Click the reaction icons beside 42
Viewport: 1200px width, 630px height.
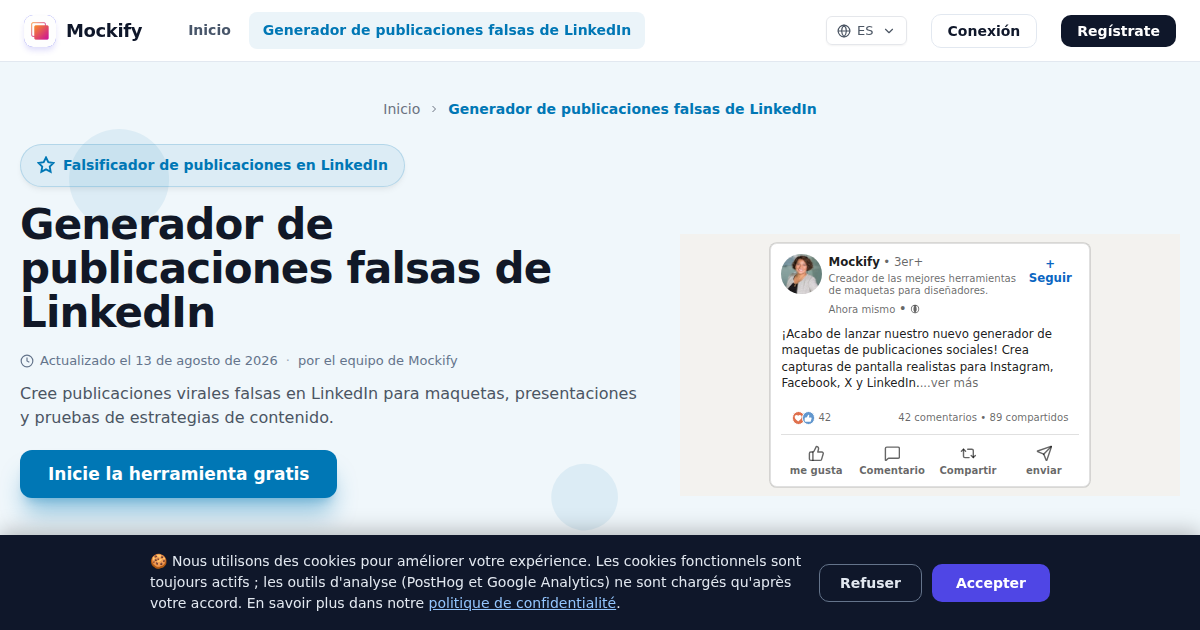coord(803,418)
